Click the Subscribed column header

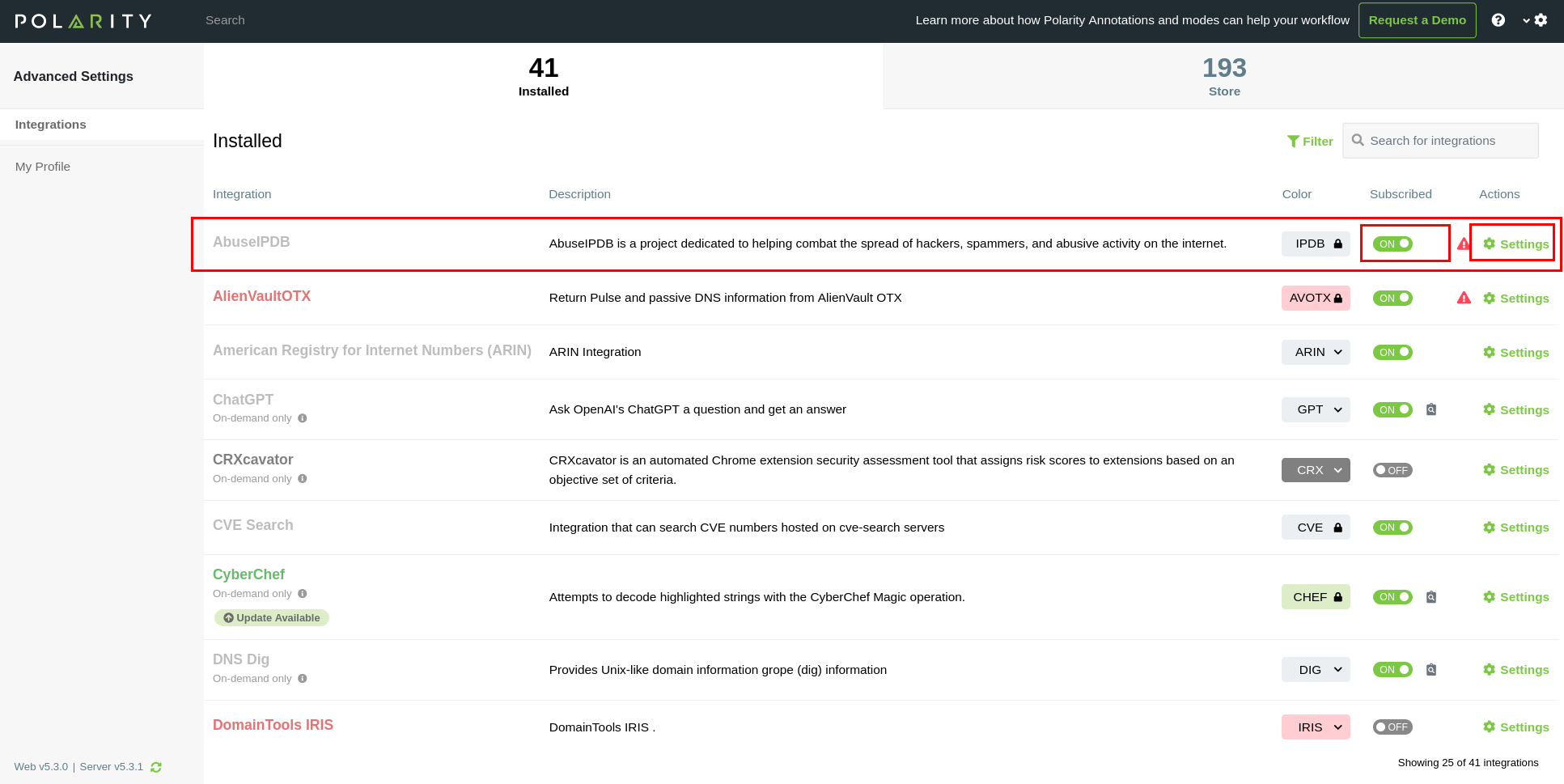point(1401,194)
